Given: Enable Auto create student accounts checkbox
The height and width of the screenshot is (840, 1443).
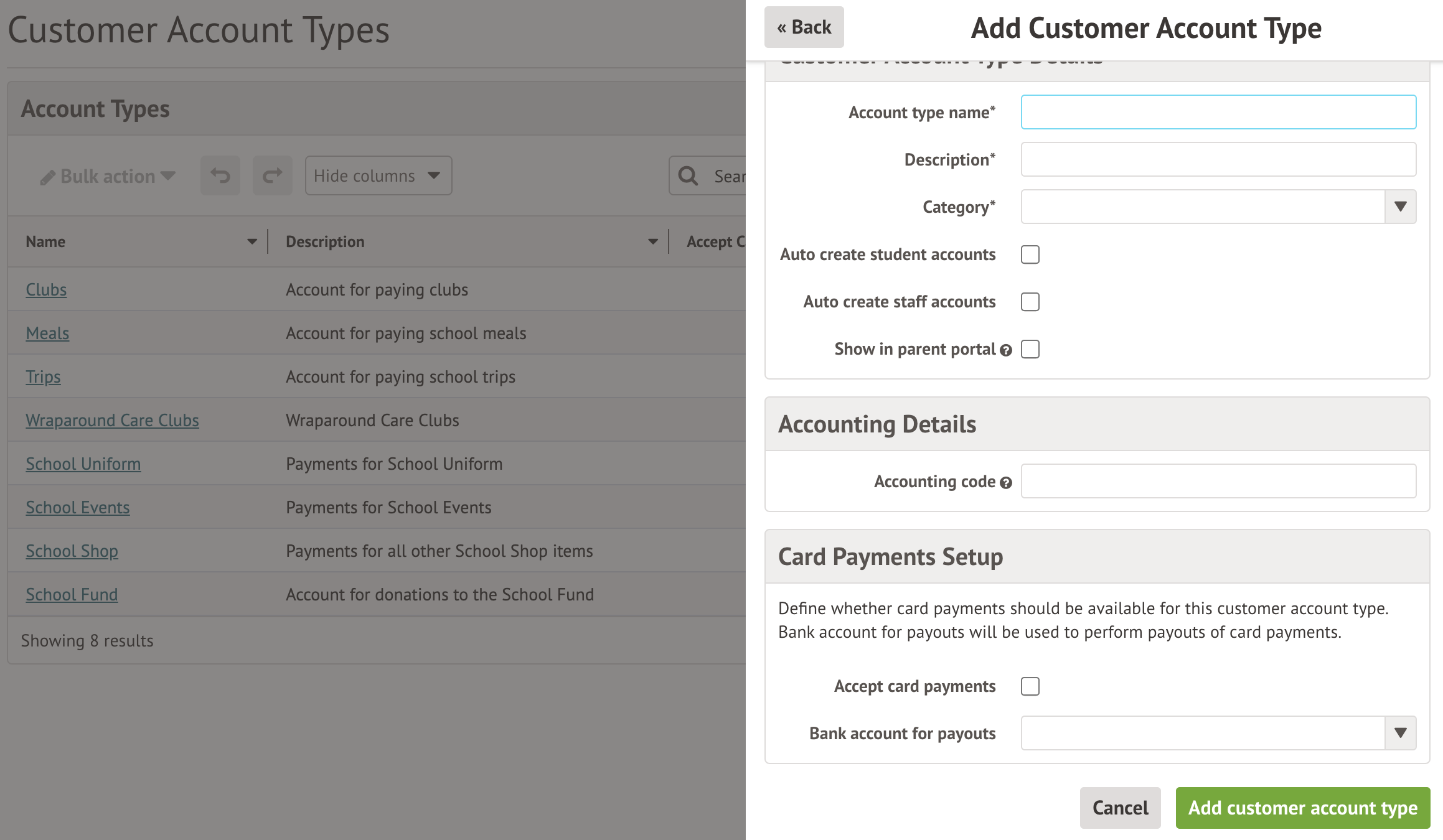Looking at the screenshot, I should tap(1030, 254).
